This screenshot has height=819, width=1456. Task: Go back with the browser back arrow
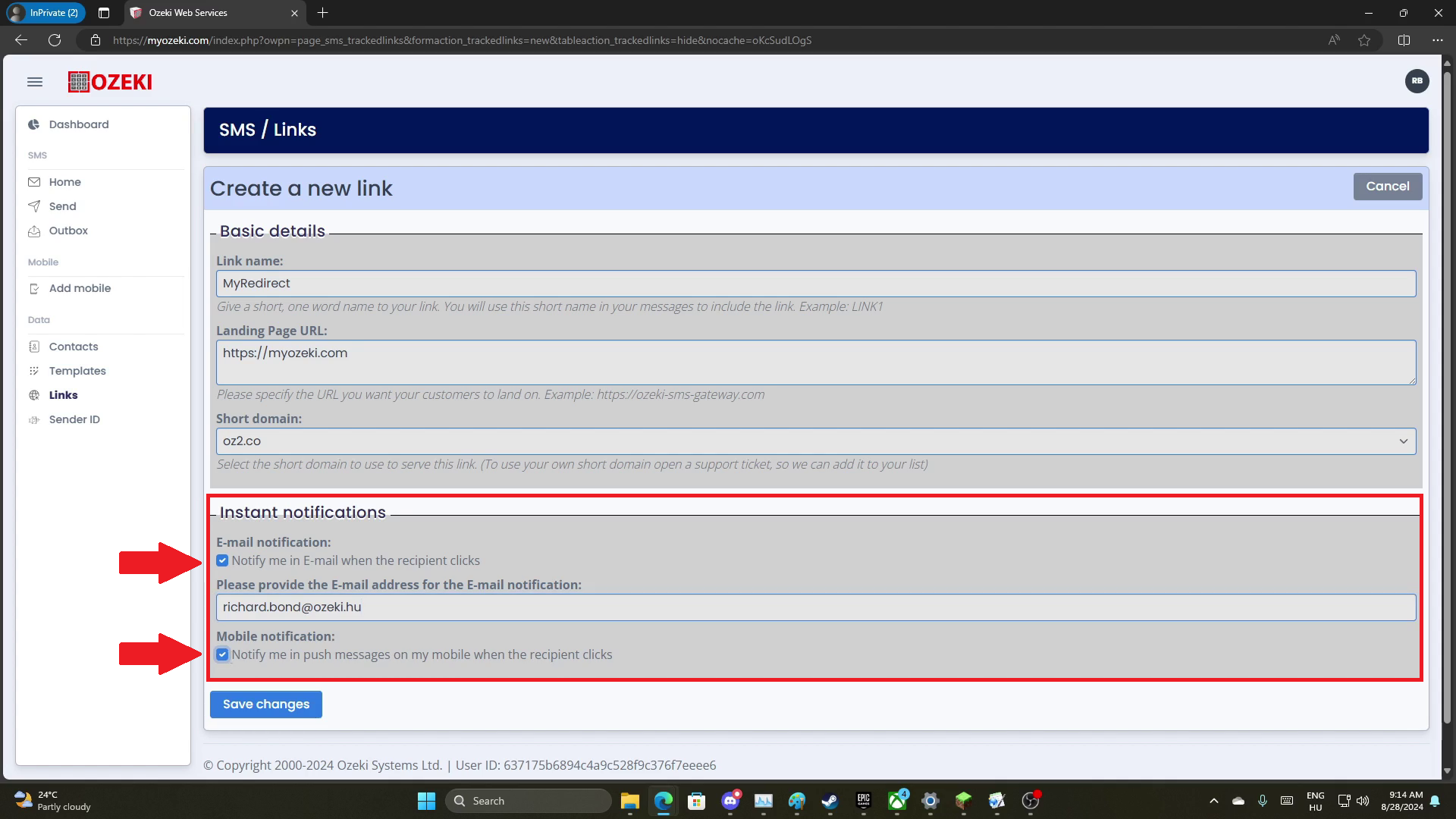coord(21,40)
